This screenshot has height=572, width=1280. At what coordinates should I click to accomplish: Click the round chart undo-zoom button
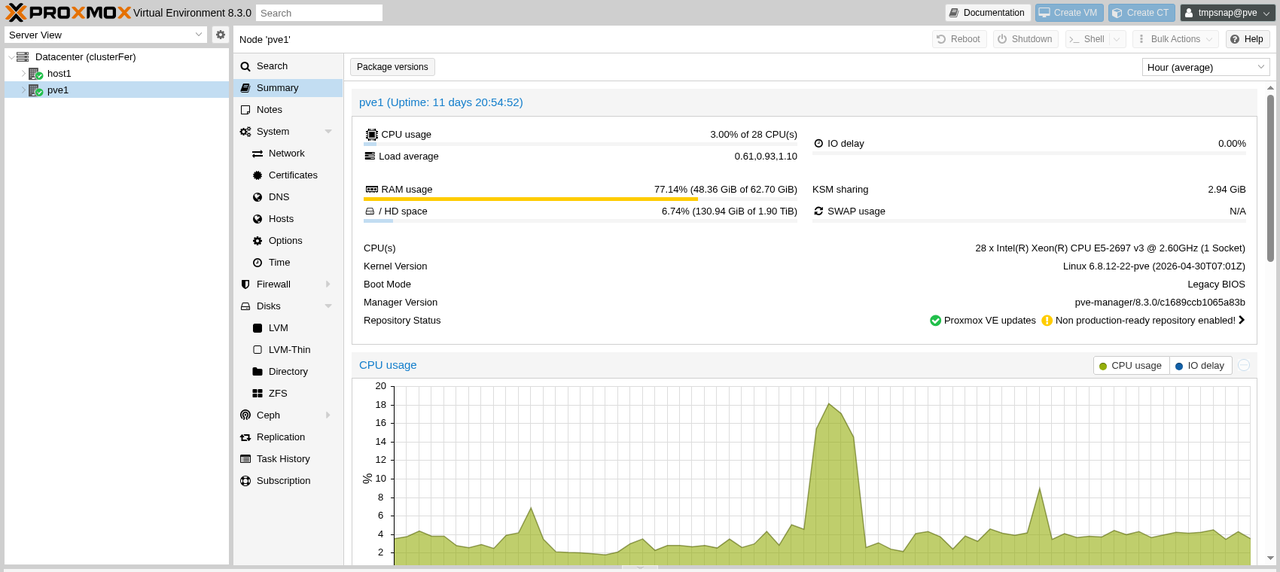tap(1244, 365)
